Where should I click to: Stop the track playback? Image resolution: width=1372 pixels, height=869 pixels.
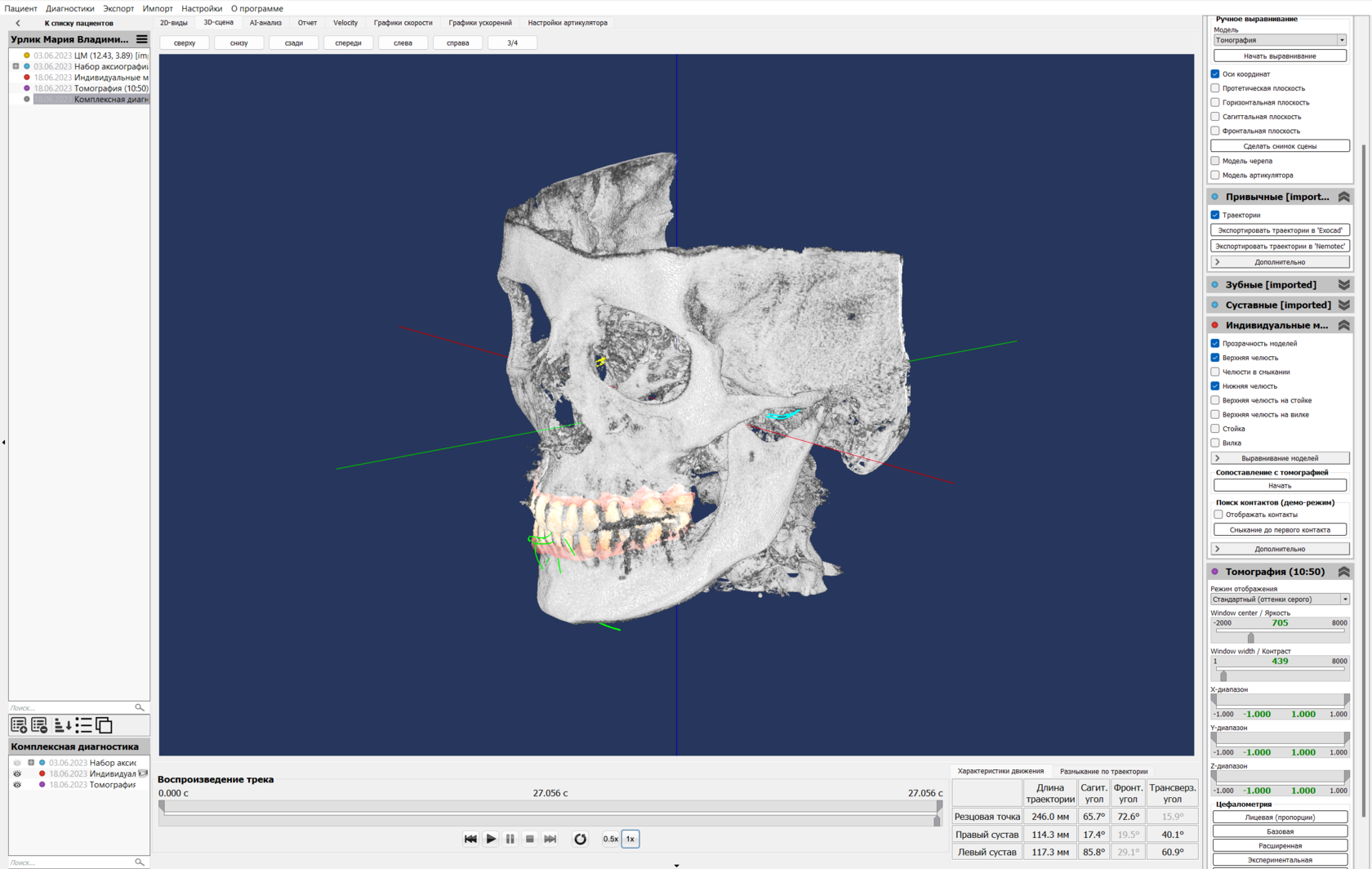[530, 839]
